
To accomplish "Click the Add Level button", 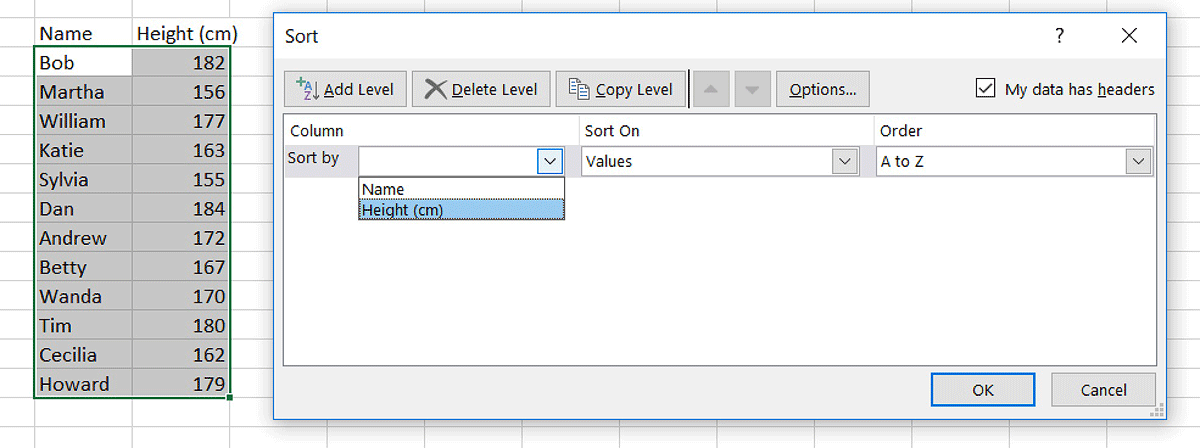I will (345, 89).
